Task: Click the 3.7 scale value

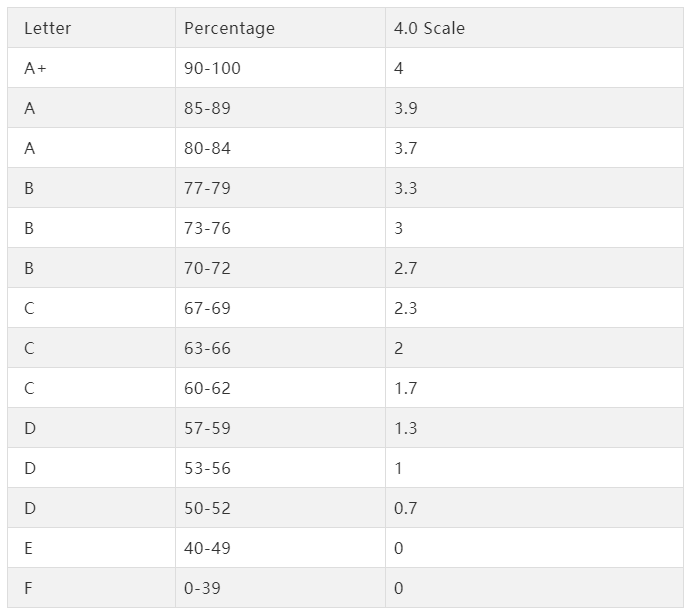Action: pos(406,148)
